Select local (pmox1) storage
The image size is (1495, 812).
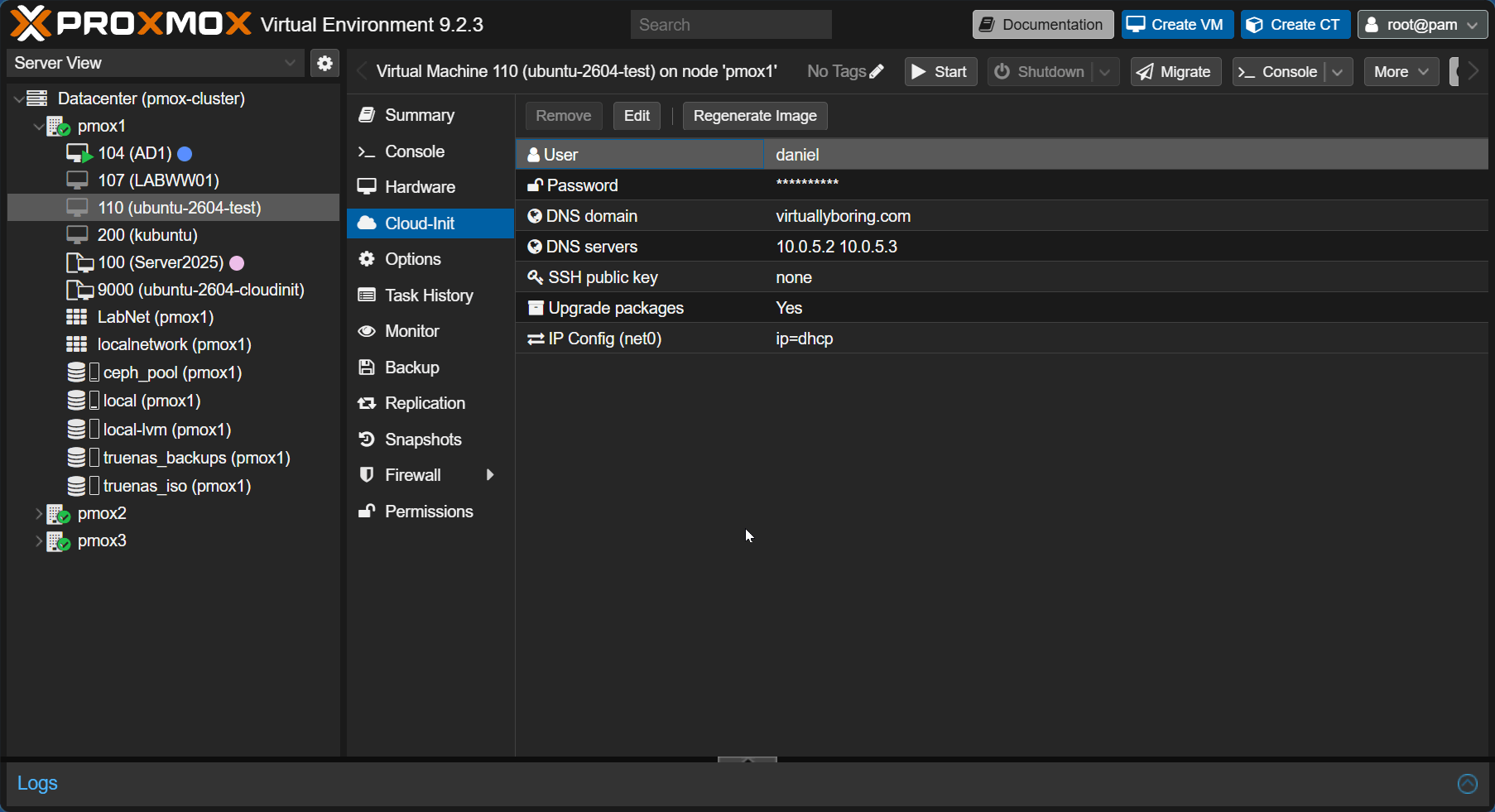pyautogui.click(x=151, y=401)
